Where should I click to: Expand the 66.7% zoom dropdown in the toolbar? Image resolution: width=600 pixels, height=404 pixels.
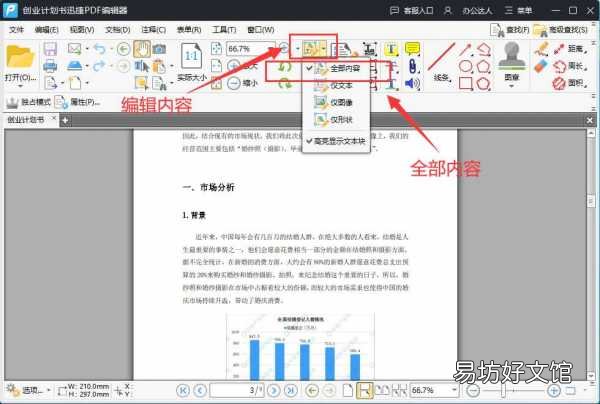point(271,49)
